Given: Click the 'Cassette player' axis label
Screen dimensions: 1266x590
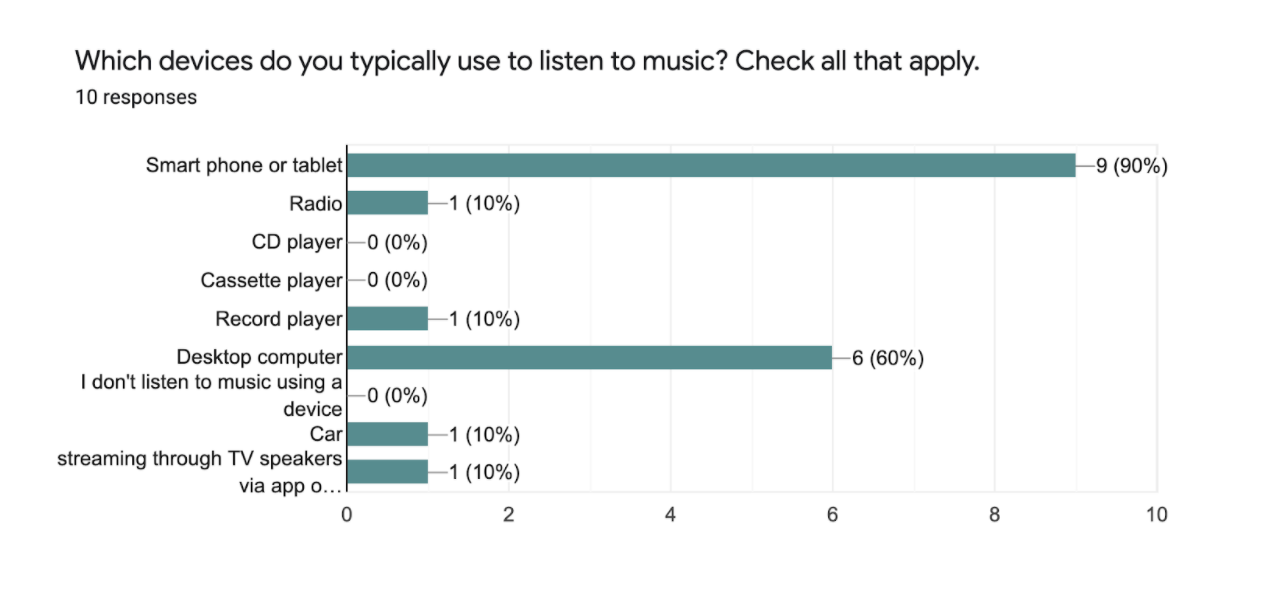Looking at the screenshot, I should point(271,281).
